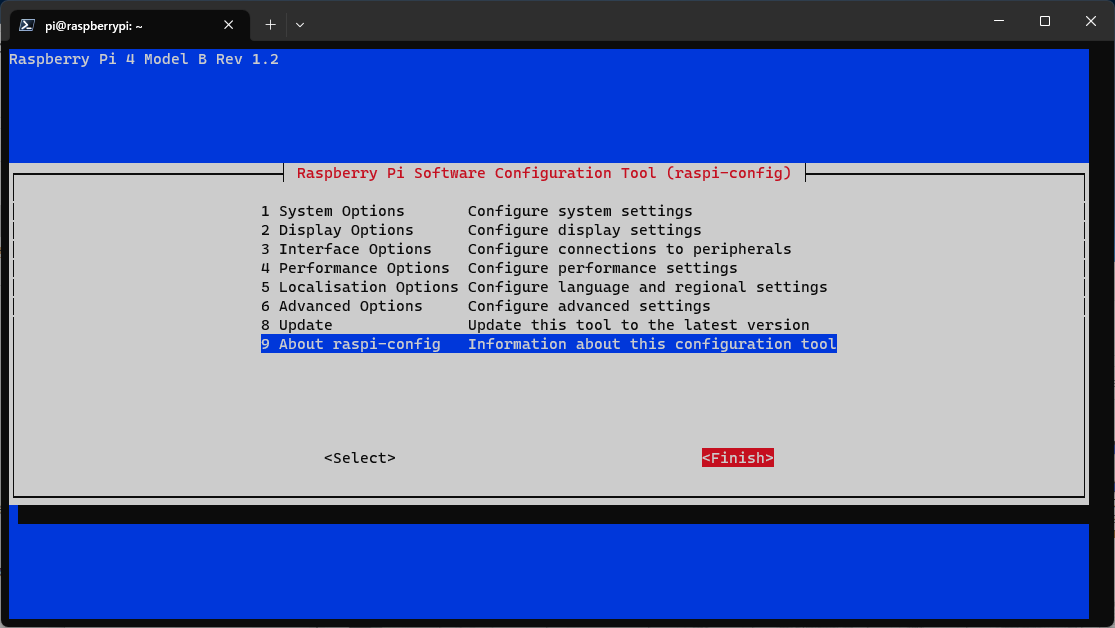This screenshot has height=628, width=1115.
Task: Close the terminal window
Action: 1091,21
